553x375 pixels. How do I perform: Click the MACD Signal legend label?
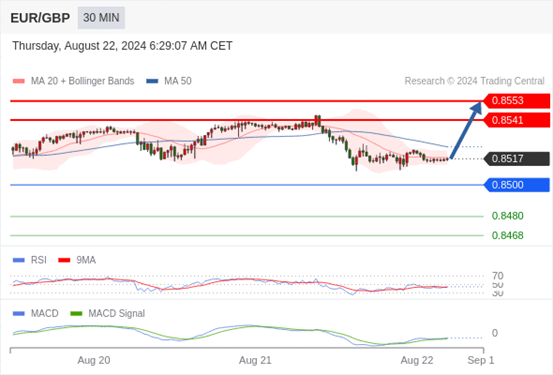[x=116, y=314]
